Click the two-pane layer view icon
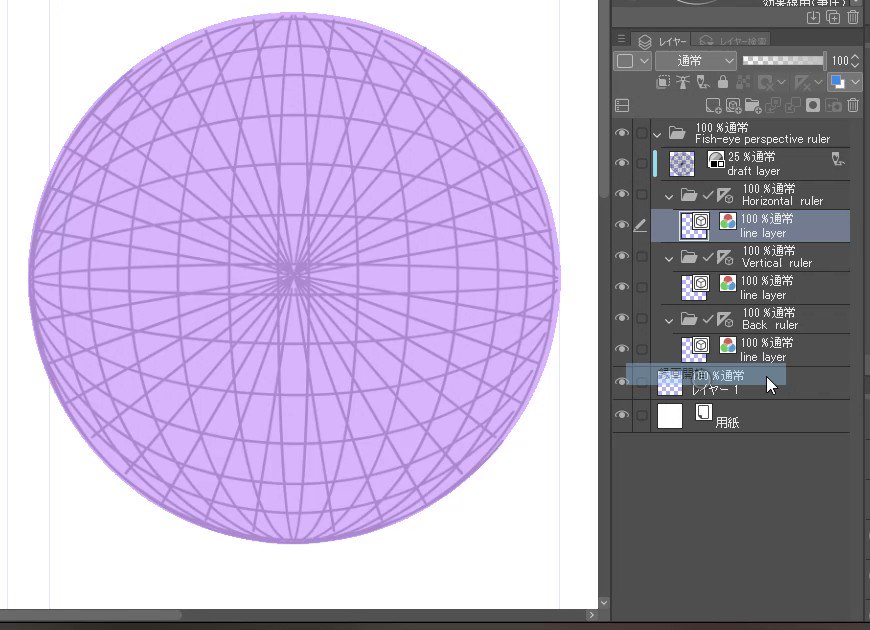Screen dimensions: 870x630 point(623,105)
